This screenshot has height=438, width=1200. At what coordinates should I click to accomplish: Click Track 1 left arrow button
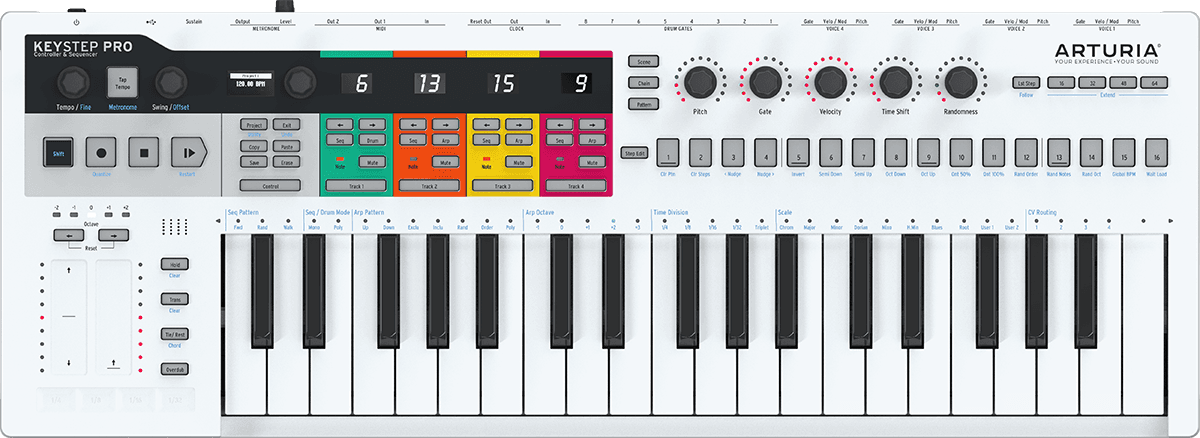coord(340,124)
